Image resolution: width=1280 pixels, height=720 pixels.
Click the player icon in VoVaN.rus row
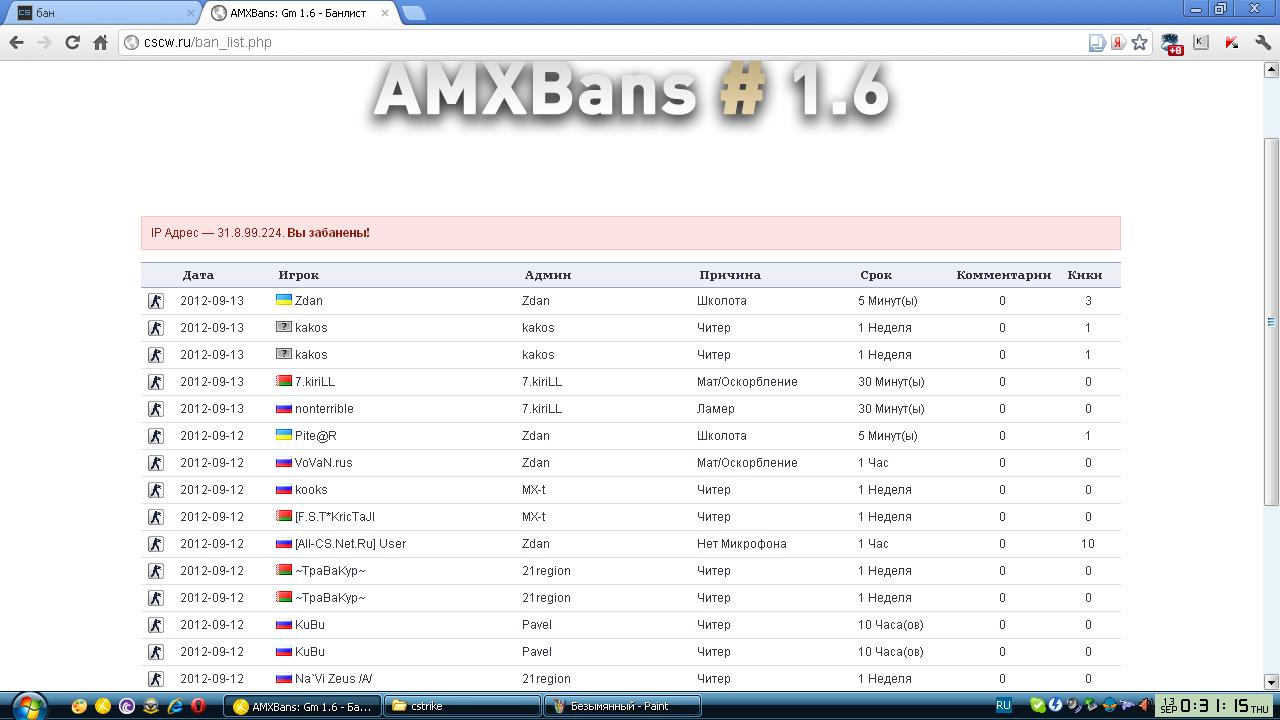pyautogui.click(x=155, y=462)
